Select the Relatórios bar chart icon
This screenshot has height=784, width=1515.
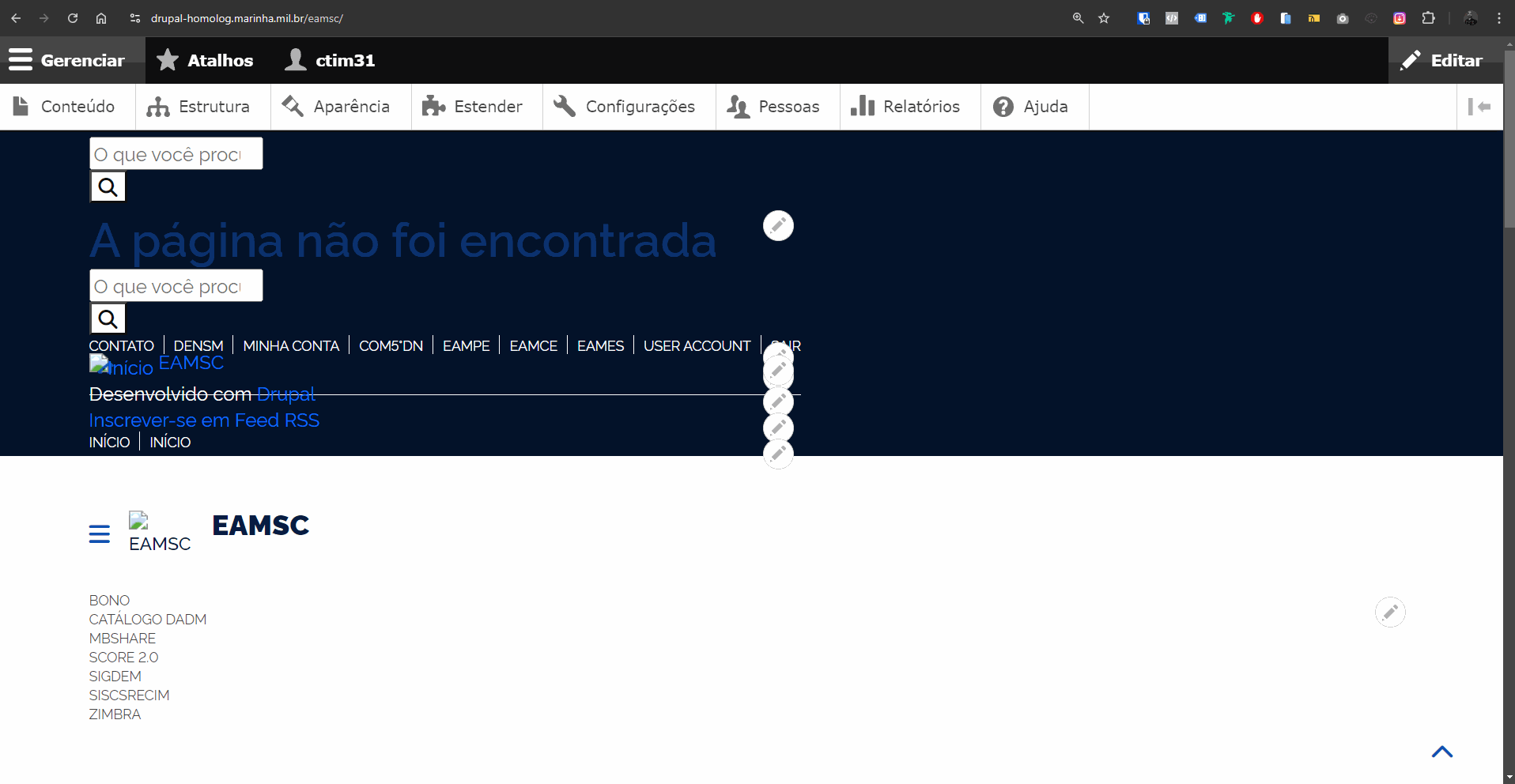click(861, 106)
